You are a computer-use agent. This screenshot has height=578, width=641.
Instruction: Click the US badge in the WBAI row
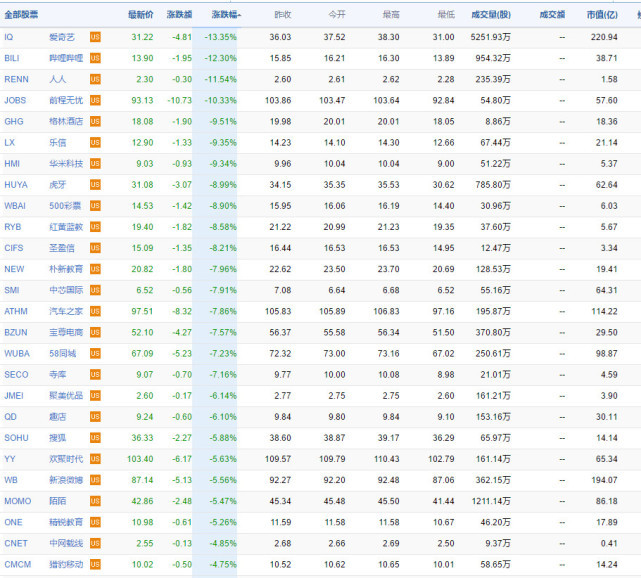point(95,206)
